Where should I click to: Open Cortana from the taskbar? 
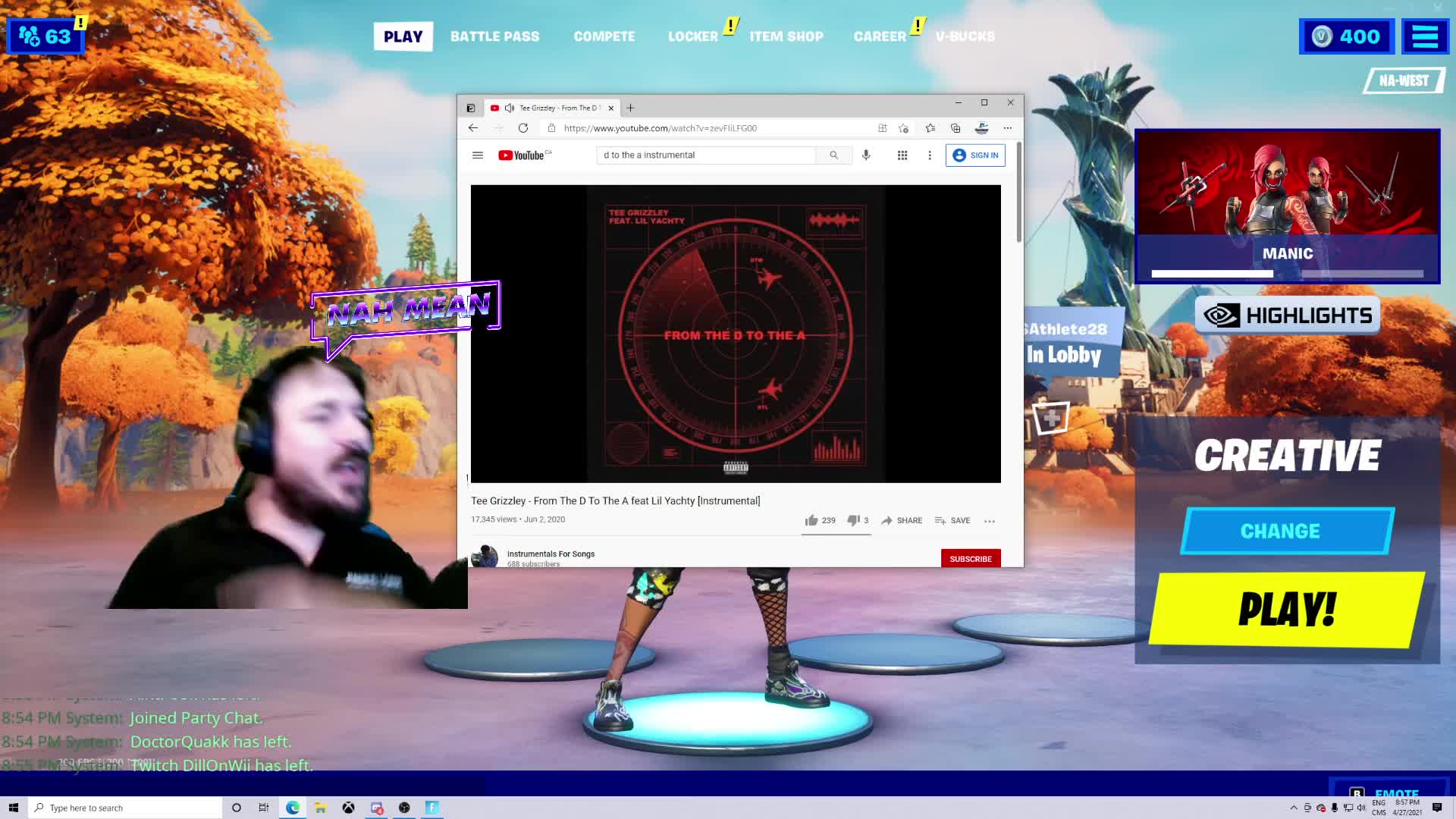pos(237,808)
